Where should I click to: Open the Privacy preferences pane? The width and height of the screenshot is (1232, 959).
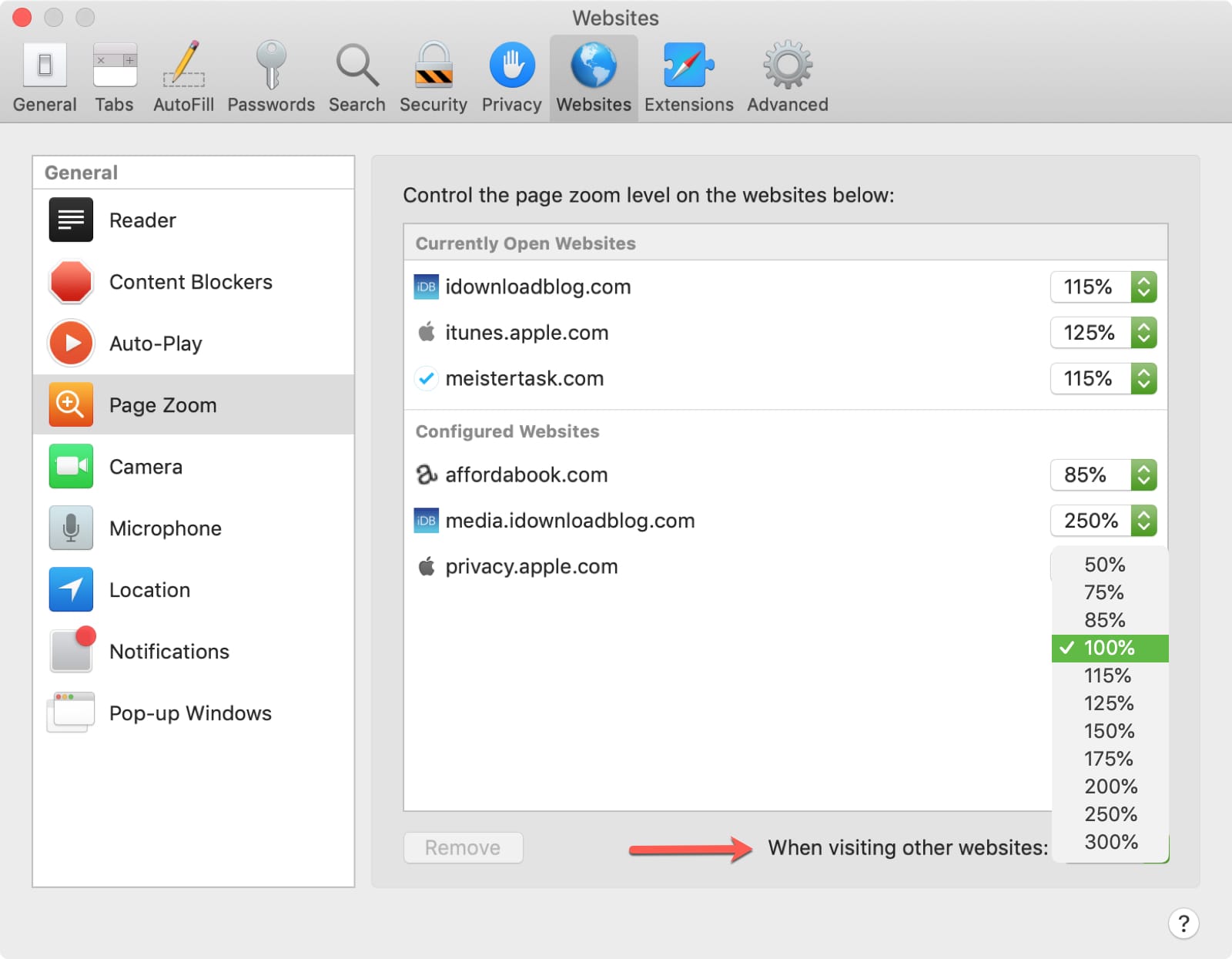(x=512, y=78)
